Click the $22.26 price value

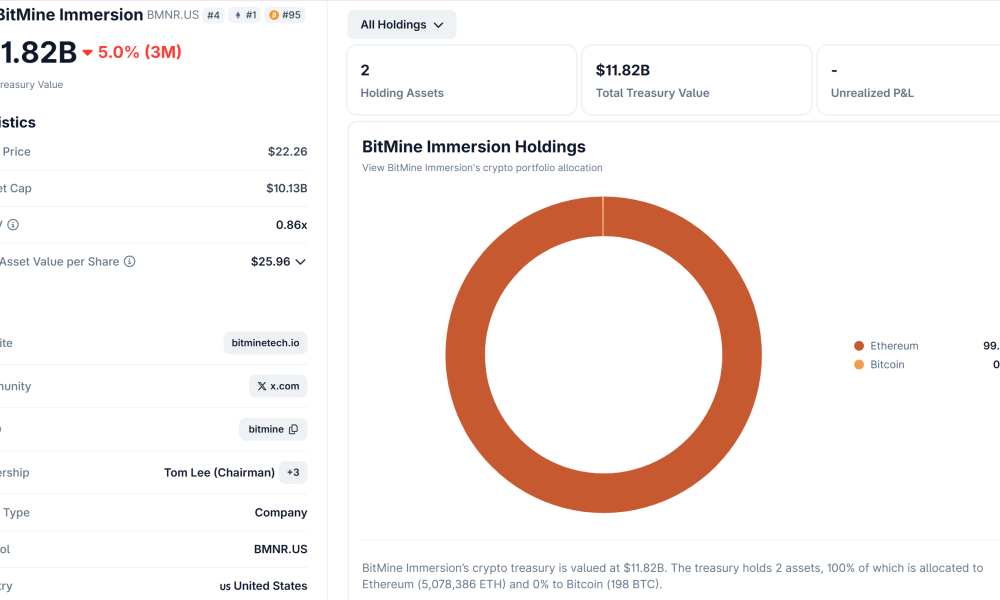pos(288,152)
